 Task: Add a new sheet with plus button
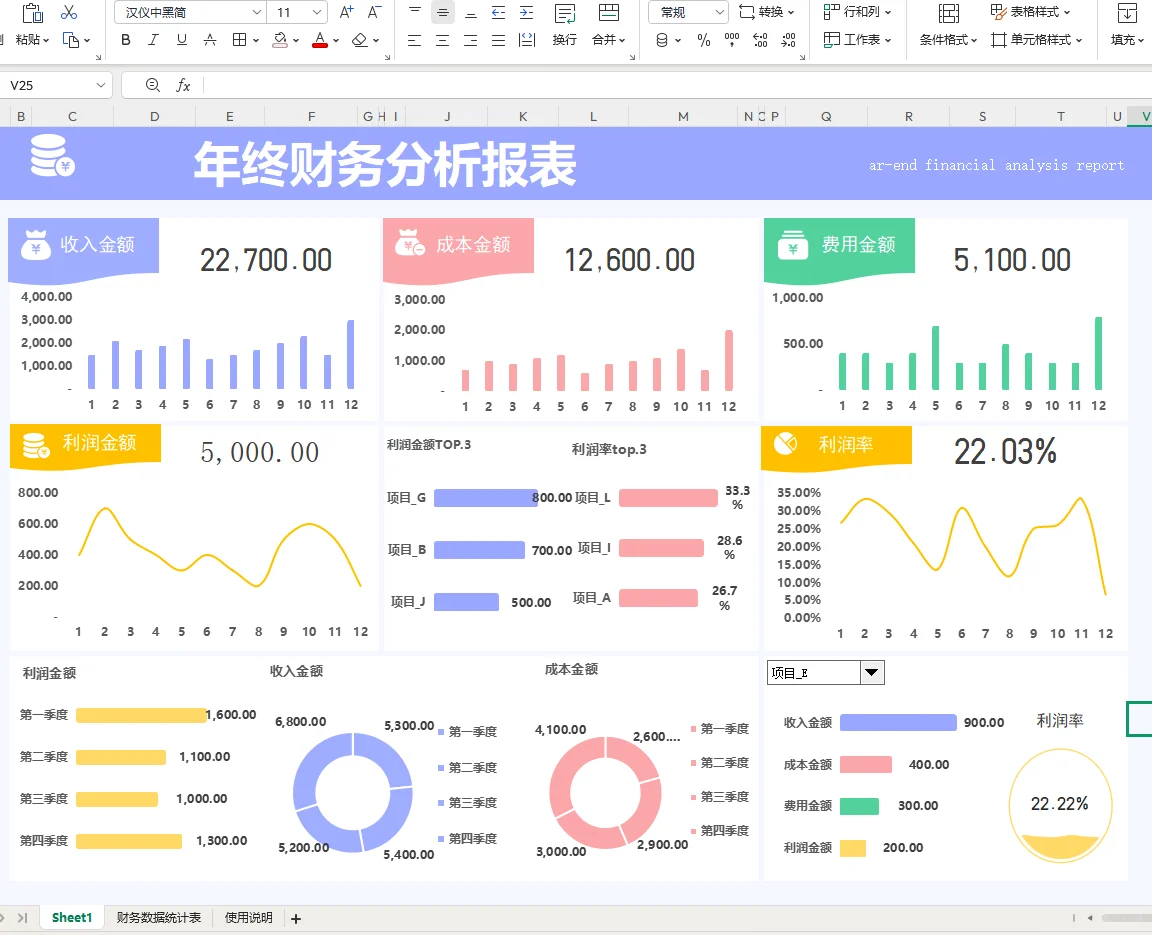296,918
